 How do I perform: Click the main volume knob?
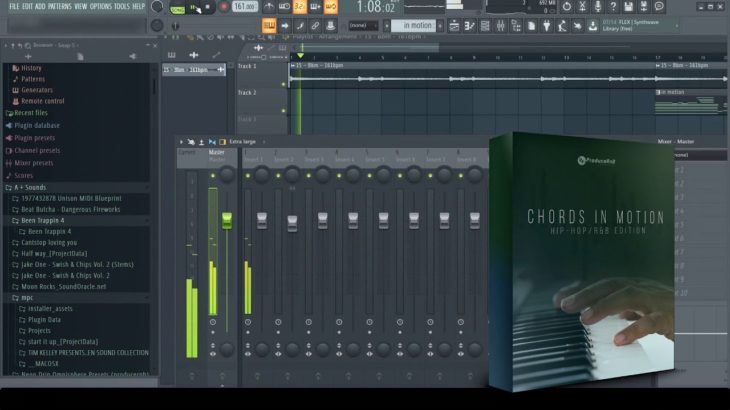coord(157,7)
